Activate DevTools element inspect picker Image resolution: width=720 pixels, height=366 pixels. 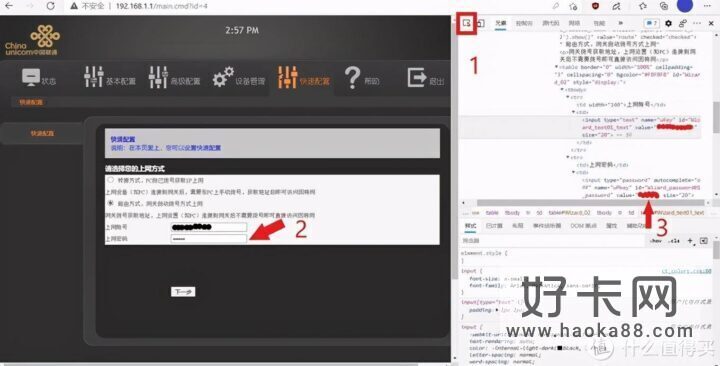(x=467, y=23)
